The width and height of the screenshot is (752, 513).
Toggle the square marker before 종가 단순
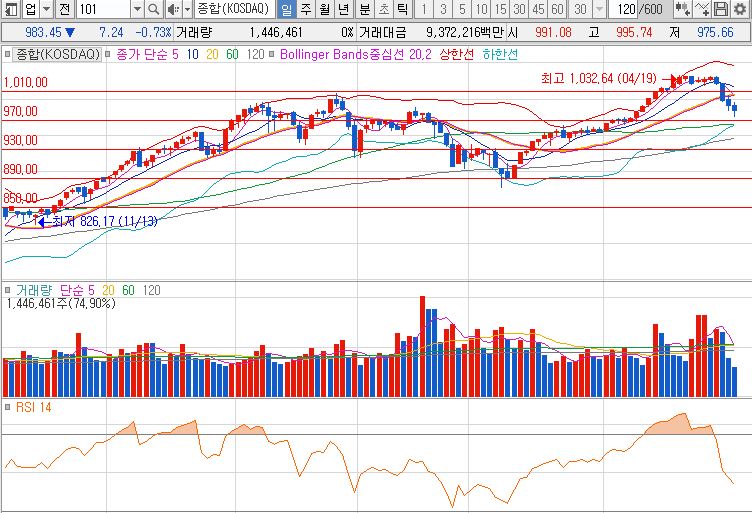(x=108, y=54)
